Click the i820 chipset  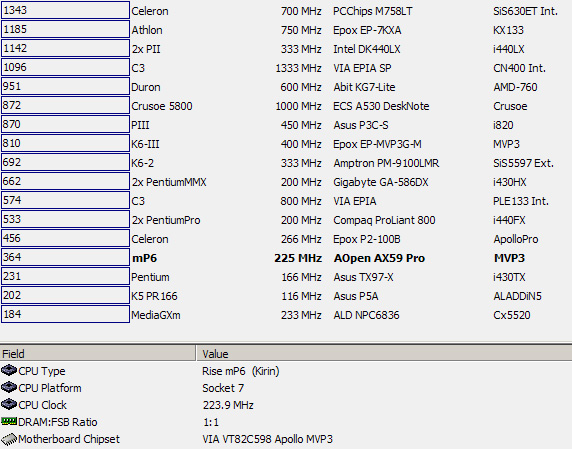[x=503, y=125]
